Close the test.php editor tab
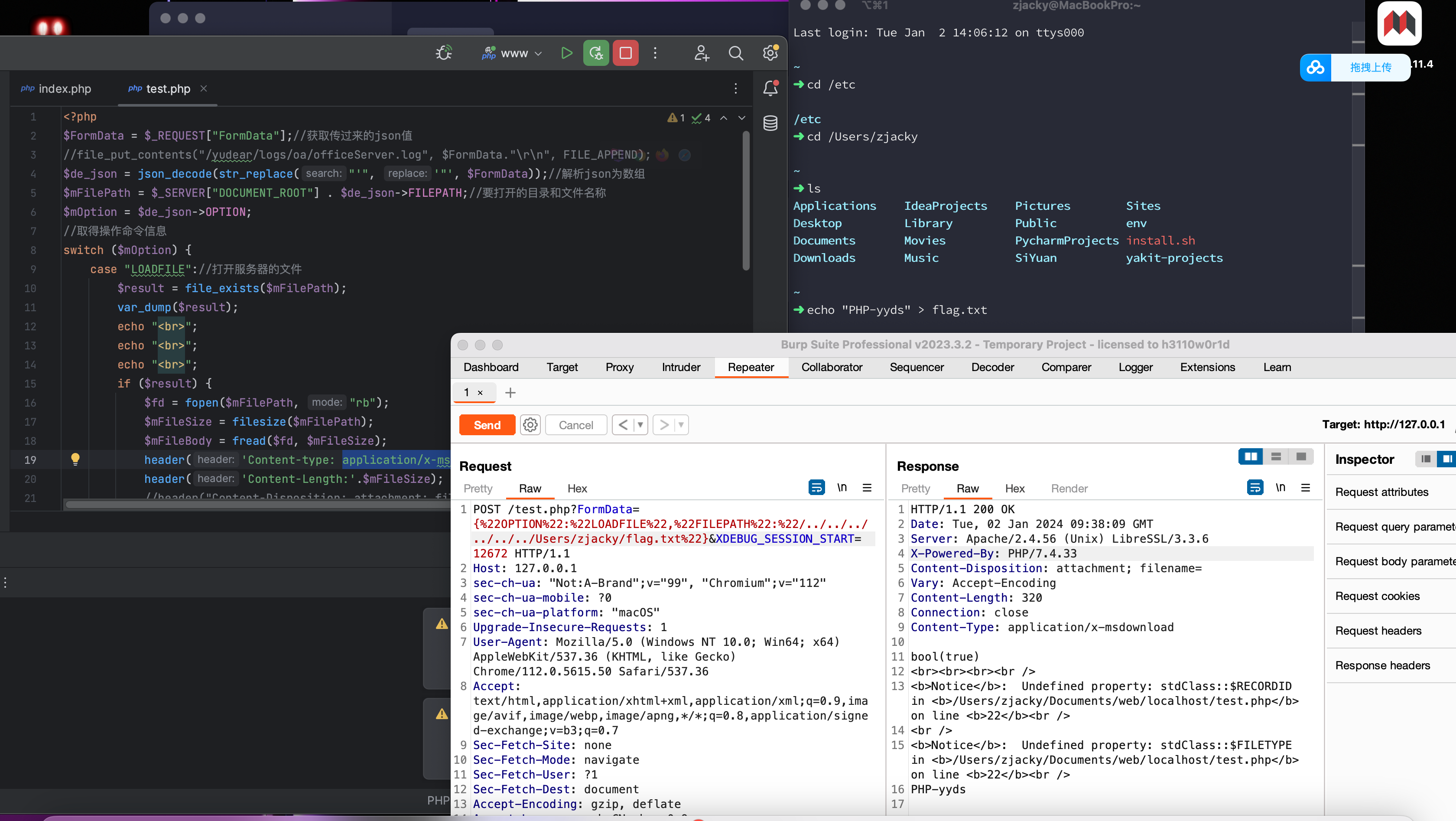Viewport: 1456px width, 821px height. (x=204, y=89)
